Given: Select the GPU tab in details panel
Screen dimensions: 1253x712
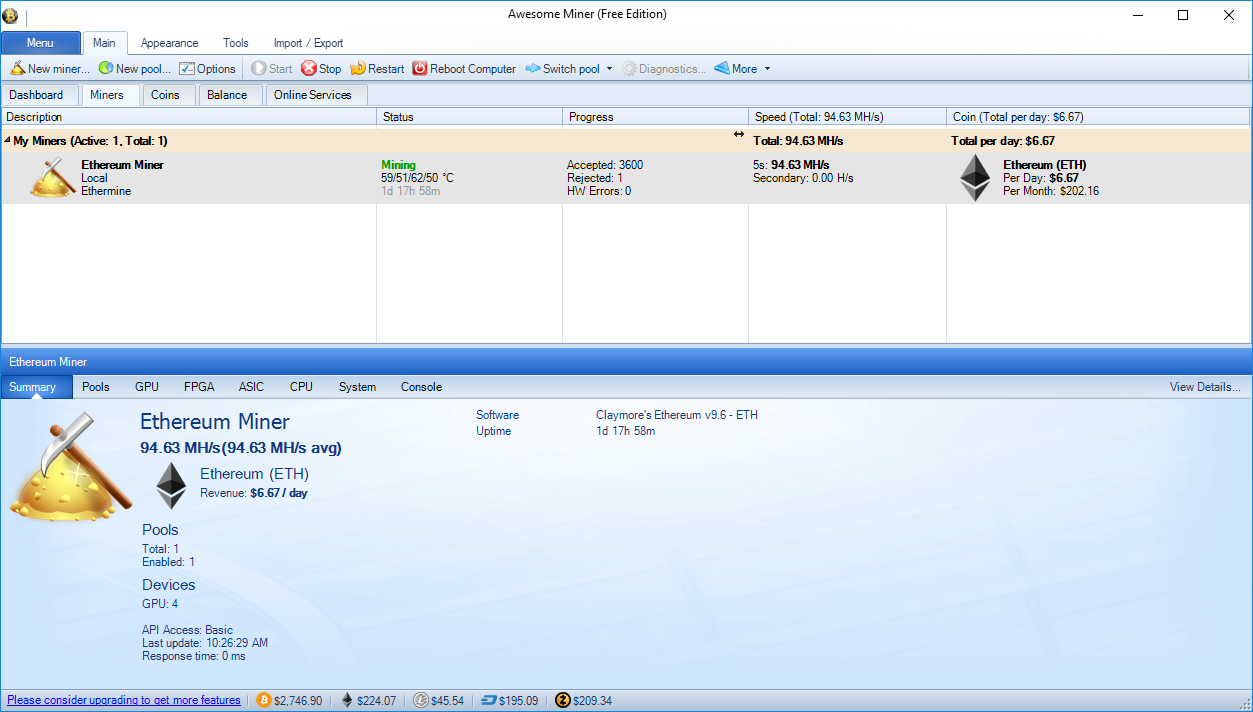Looking at the screenshot, I should (x=147, y=387).
